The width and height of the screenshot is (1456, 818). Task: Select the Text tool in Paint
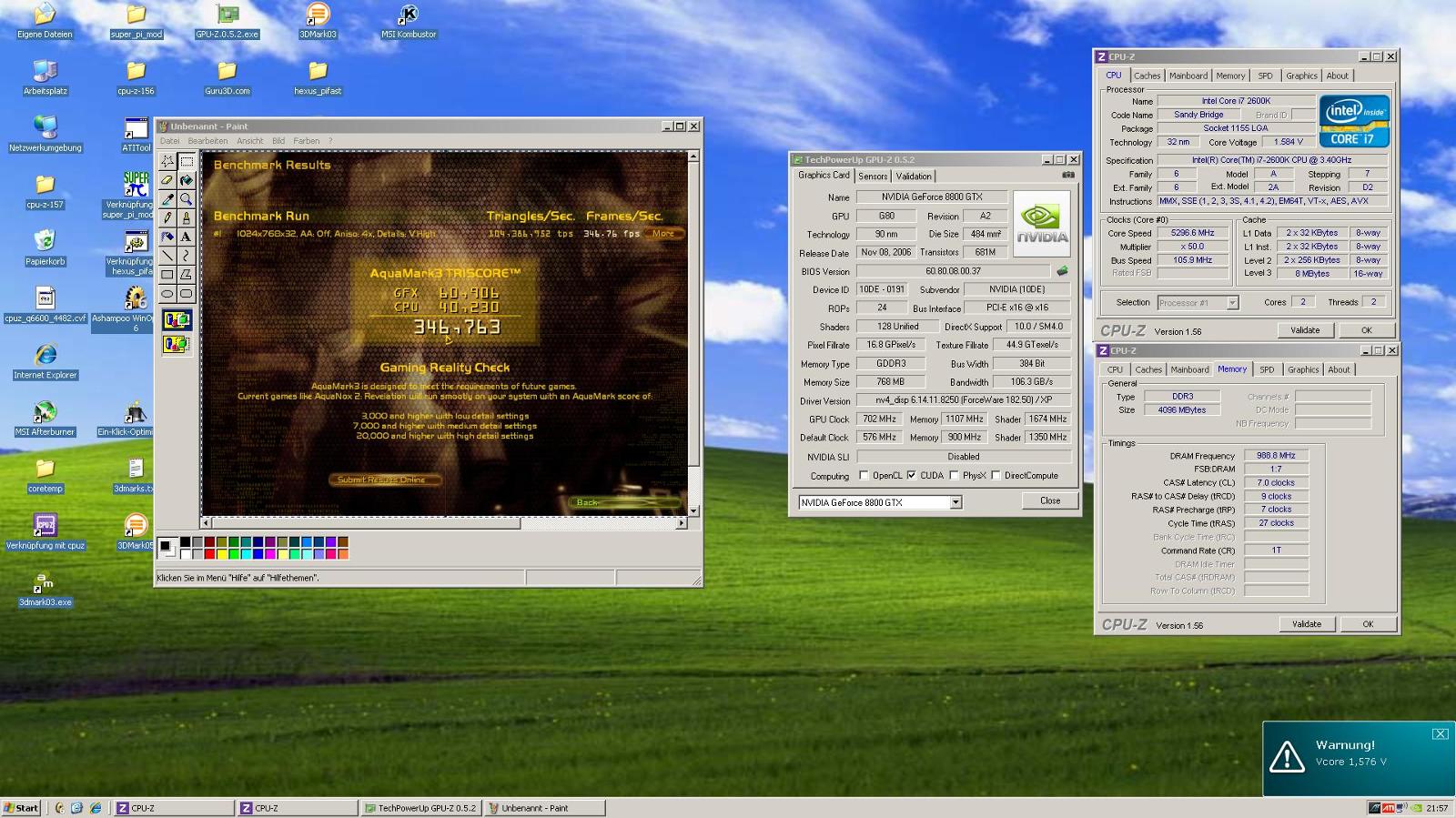point(187,237)
